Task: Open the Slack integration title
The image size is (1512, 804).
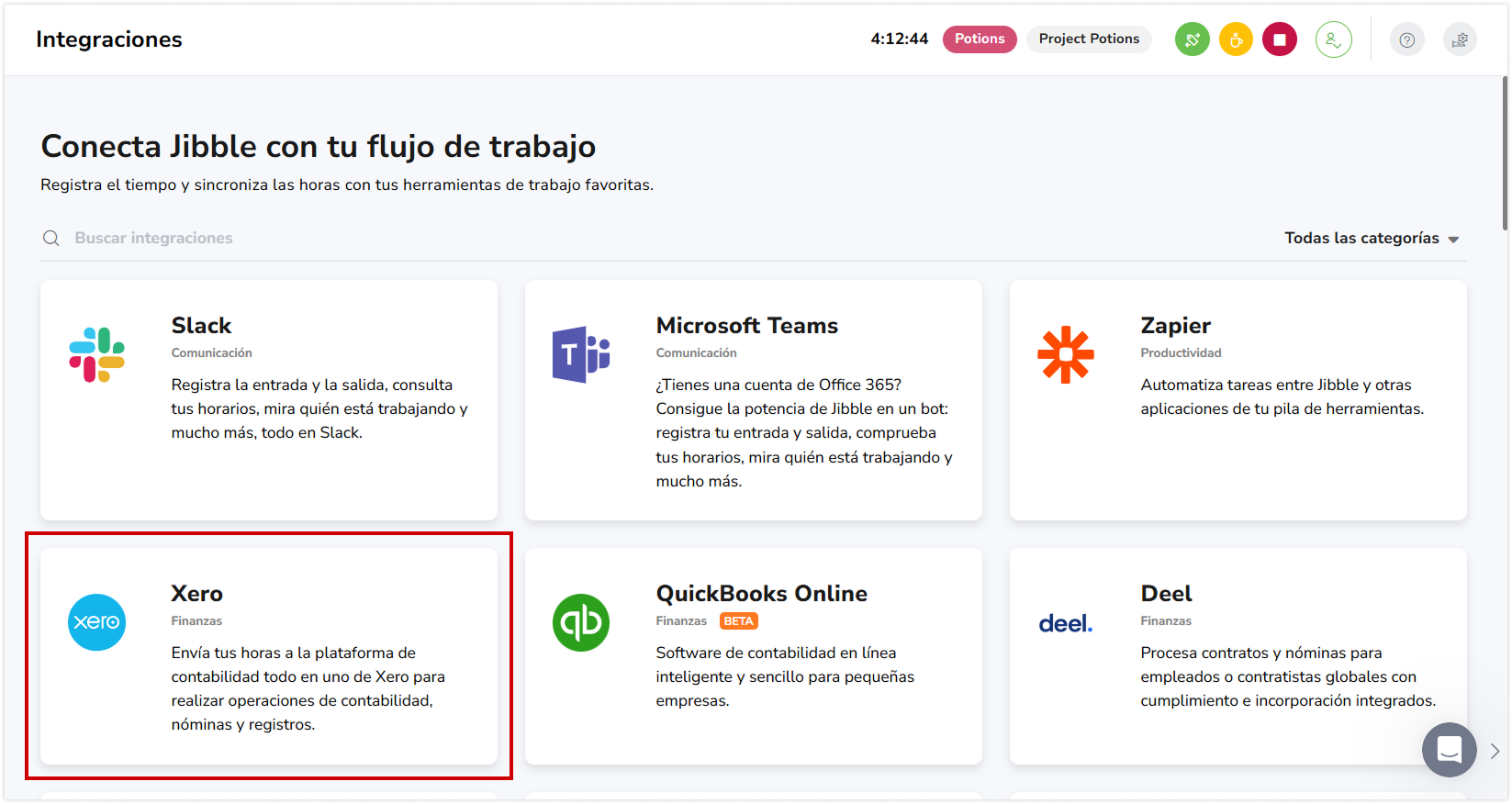Action: click(x=201, y=326)
